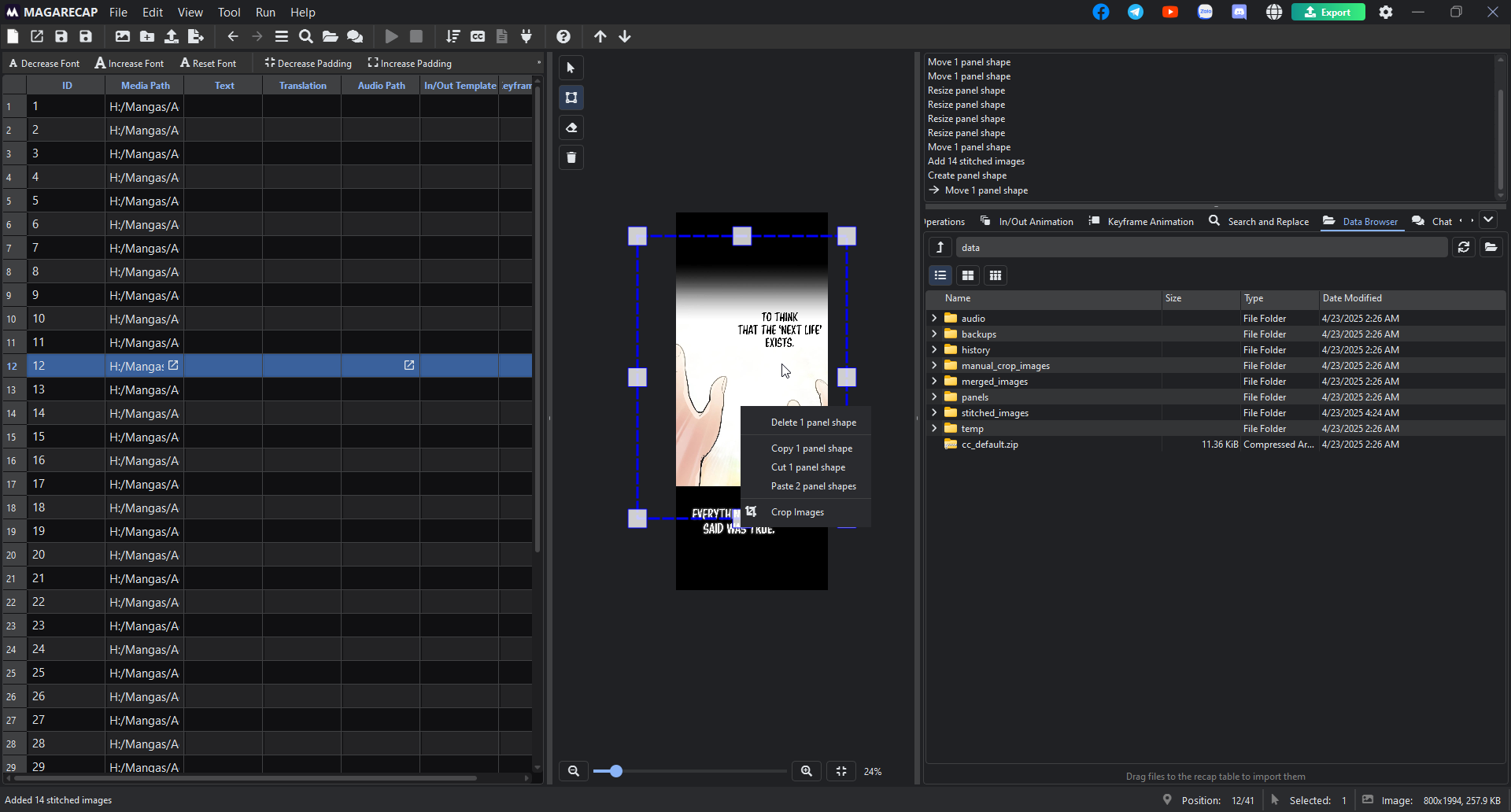
Task: Click the move down arrow icon
Action: pyautogui.click(x=625, y=36)
